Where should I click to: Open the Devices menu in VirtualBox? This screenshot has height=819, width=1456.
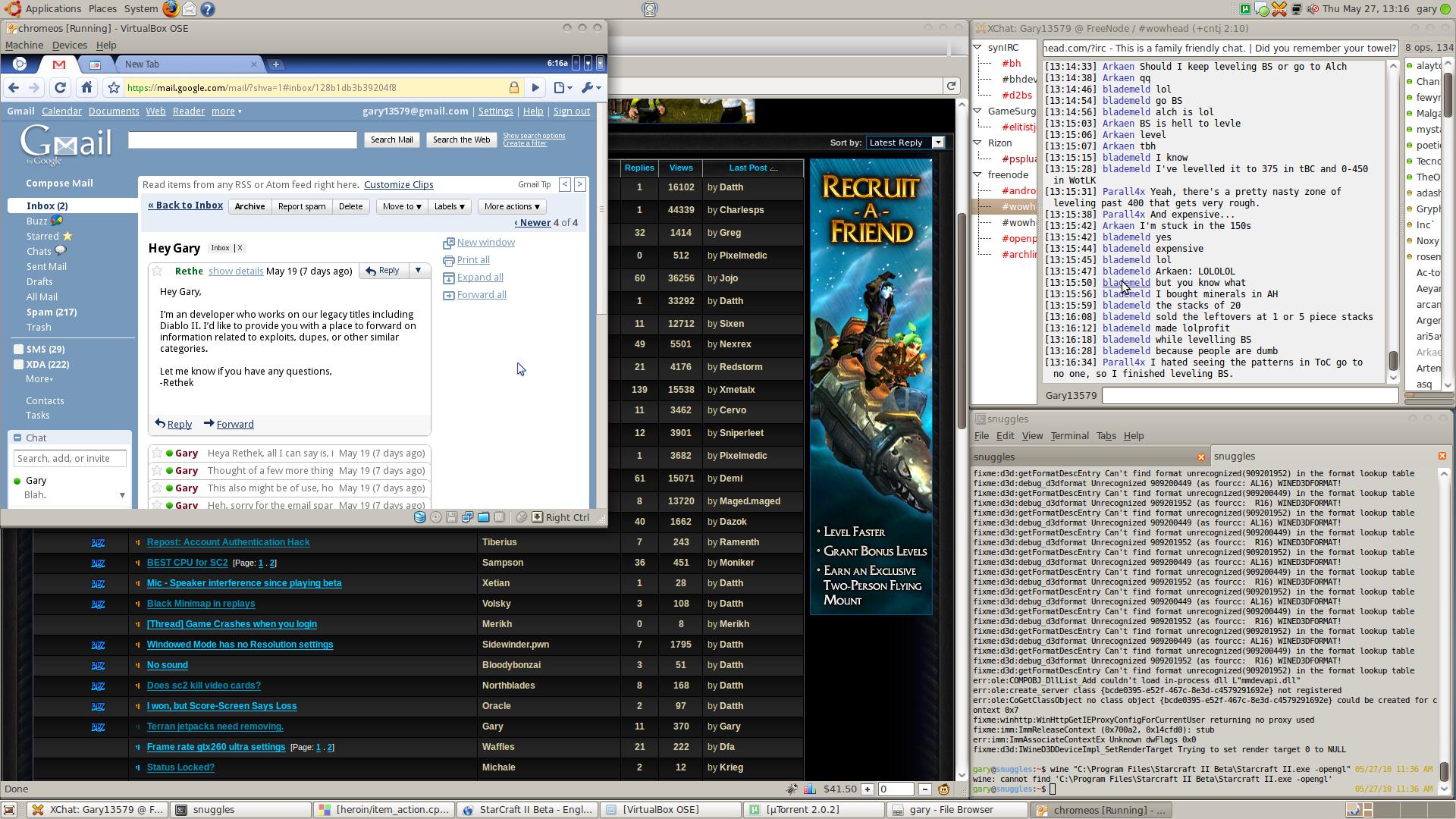pyautogui.click(x=69, y=45)
